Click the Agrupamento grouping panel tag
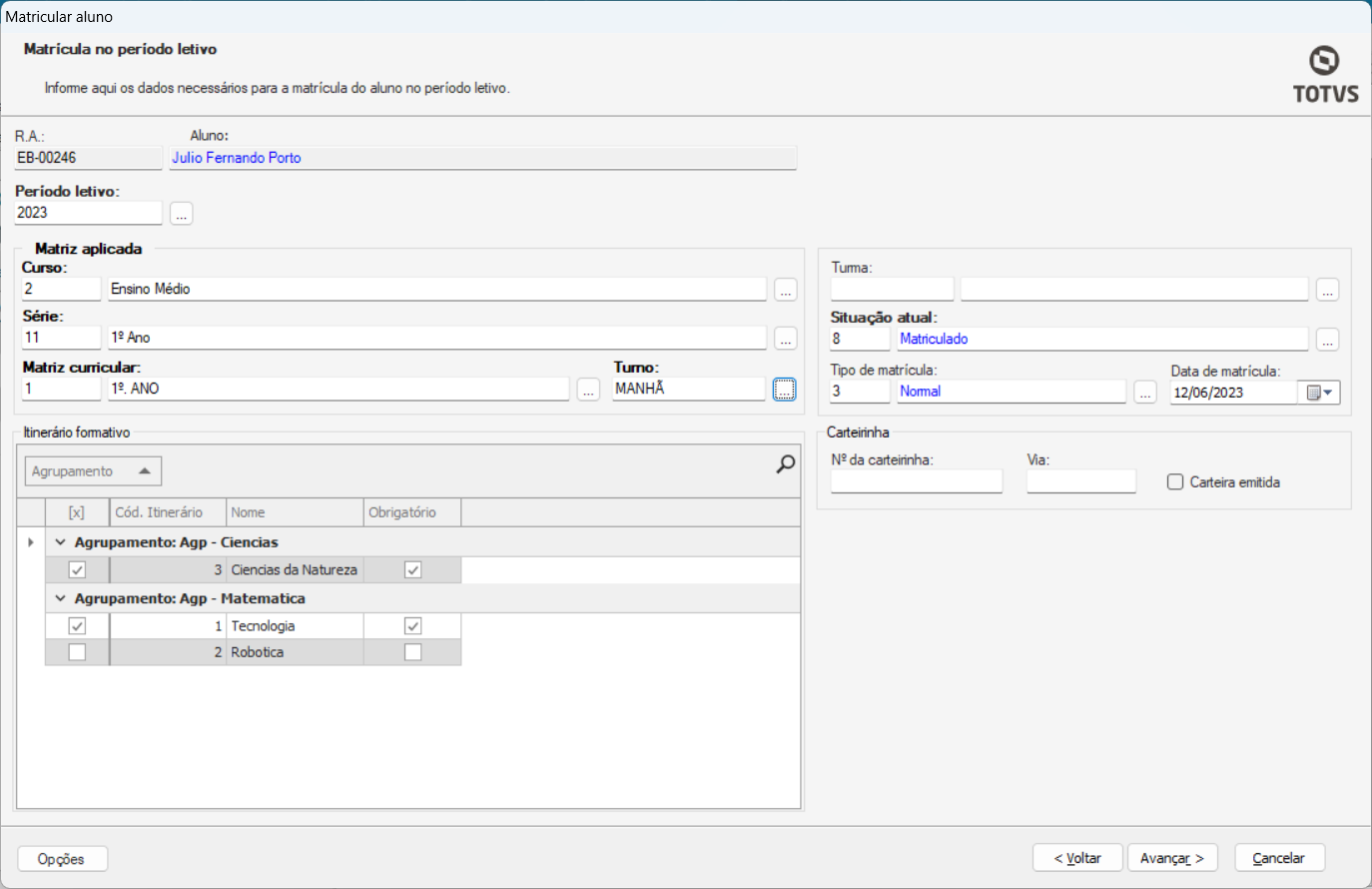1372x889 pixels. [x=91, y=471]
